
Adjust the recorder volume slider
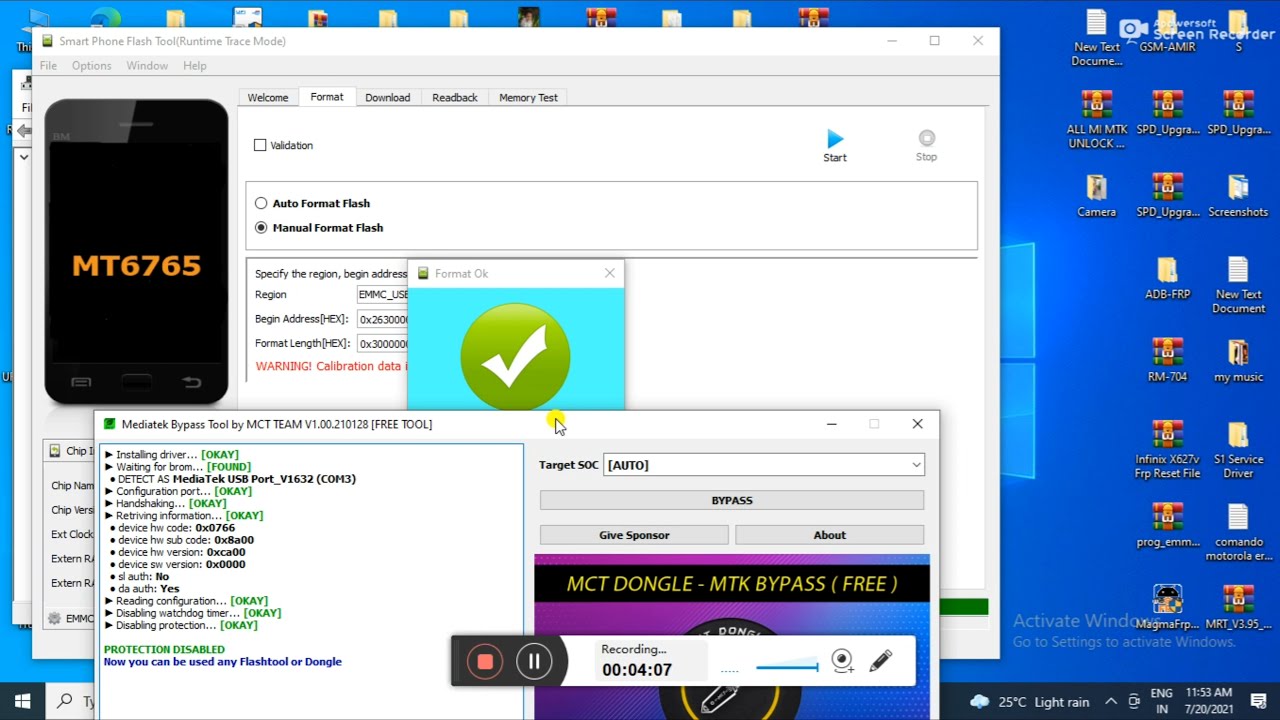point(787,667)
